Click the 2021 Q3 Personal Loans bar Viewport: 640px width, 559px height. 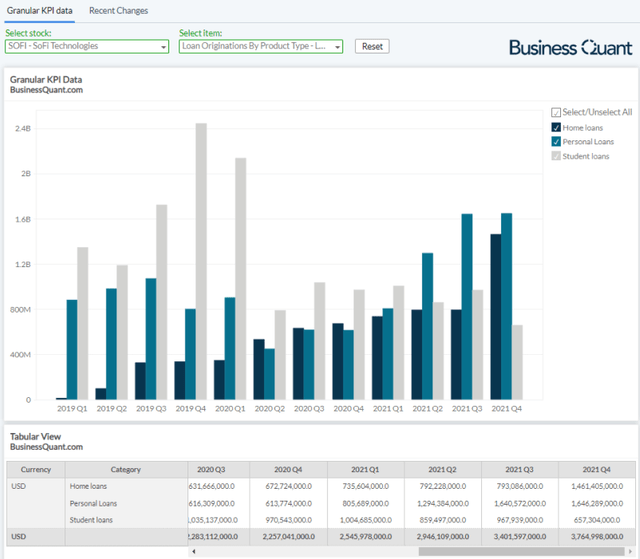(x=467, y=306)
